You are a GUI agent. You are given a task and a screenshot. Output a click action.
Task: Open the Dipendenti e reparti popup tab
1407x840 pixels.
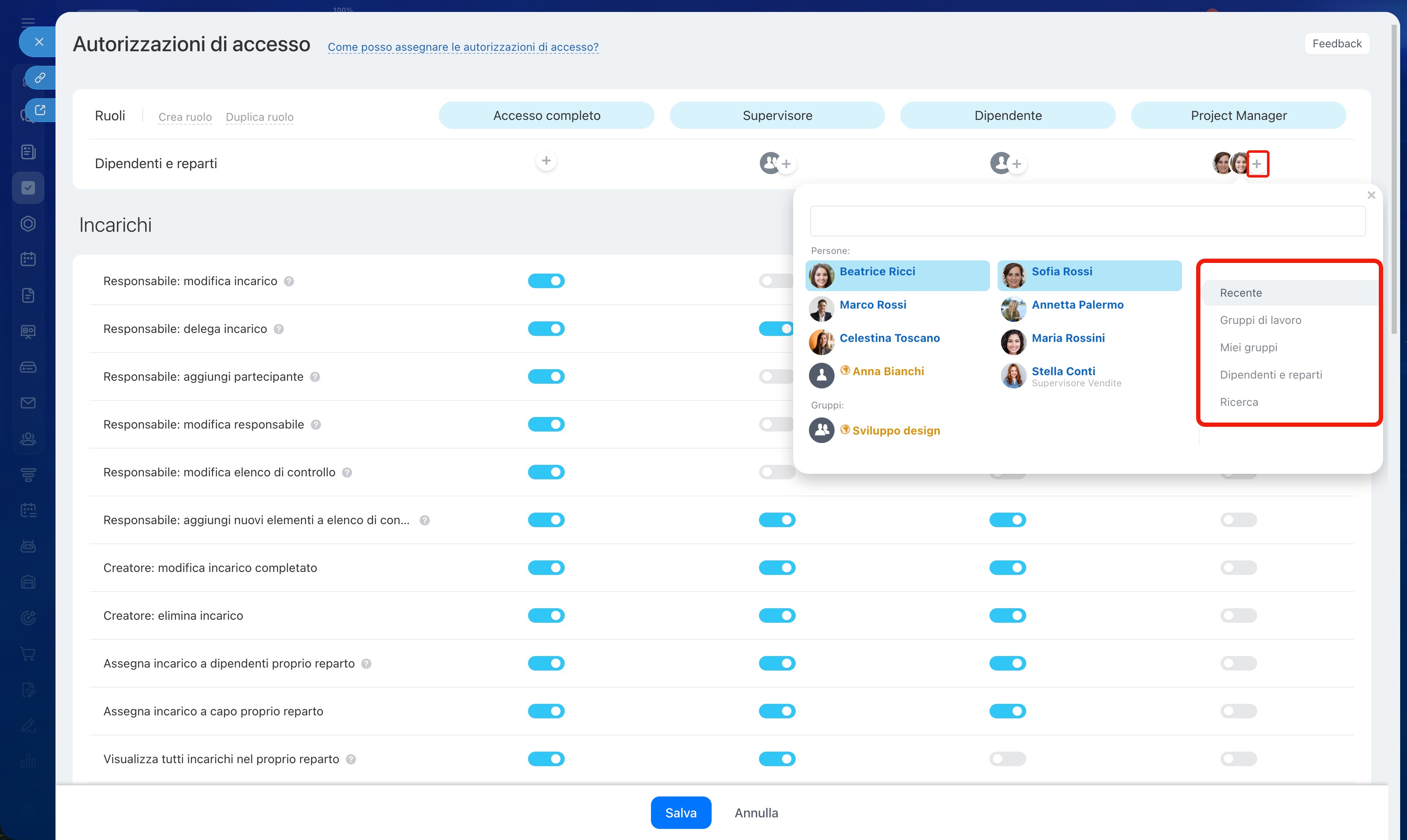(1270, 375)
